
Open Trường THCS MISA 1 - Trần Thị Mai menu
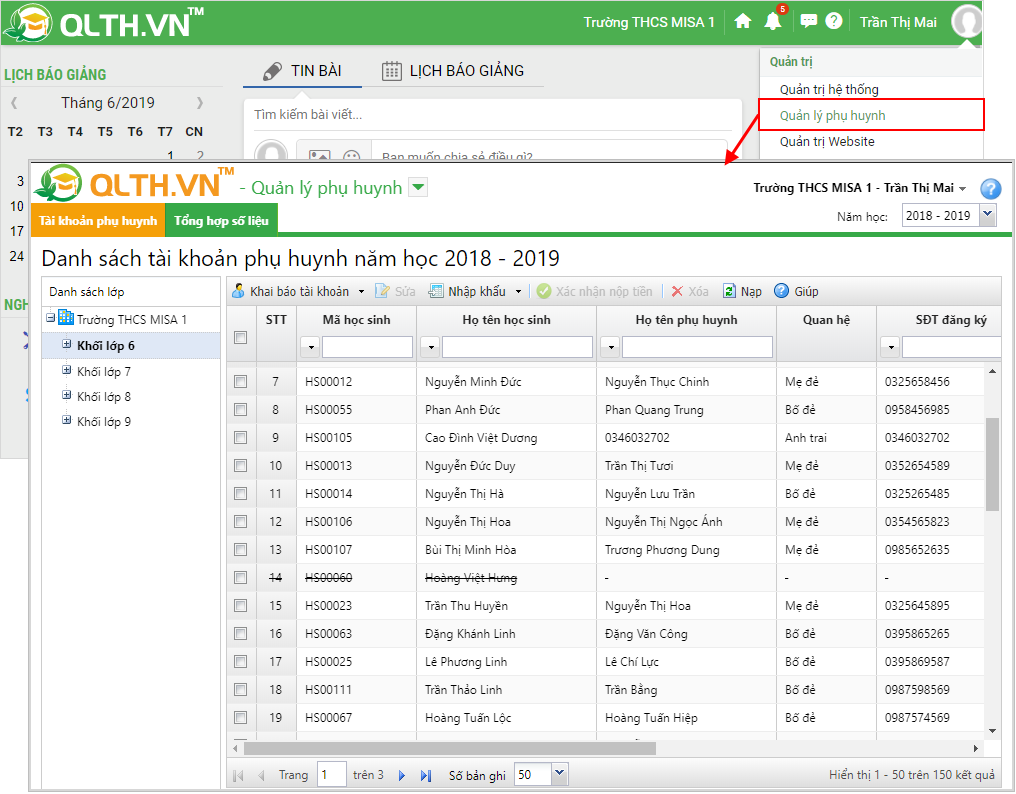[859, 188]
